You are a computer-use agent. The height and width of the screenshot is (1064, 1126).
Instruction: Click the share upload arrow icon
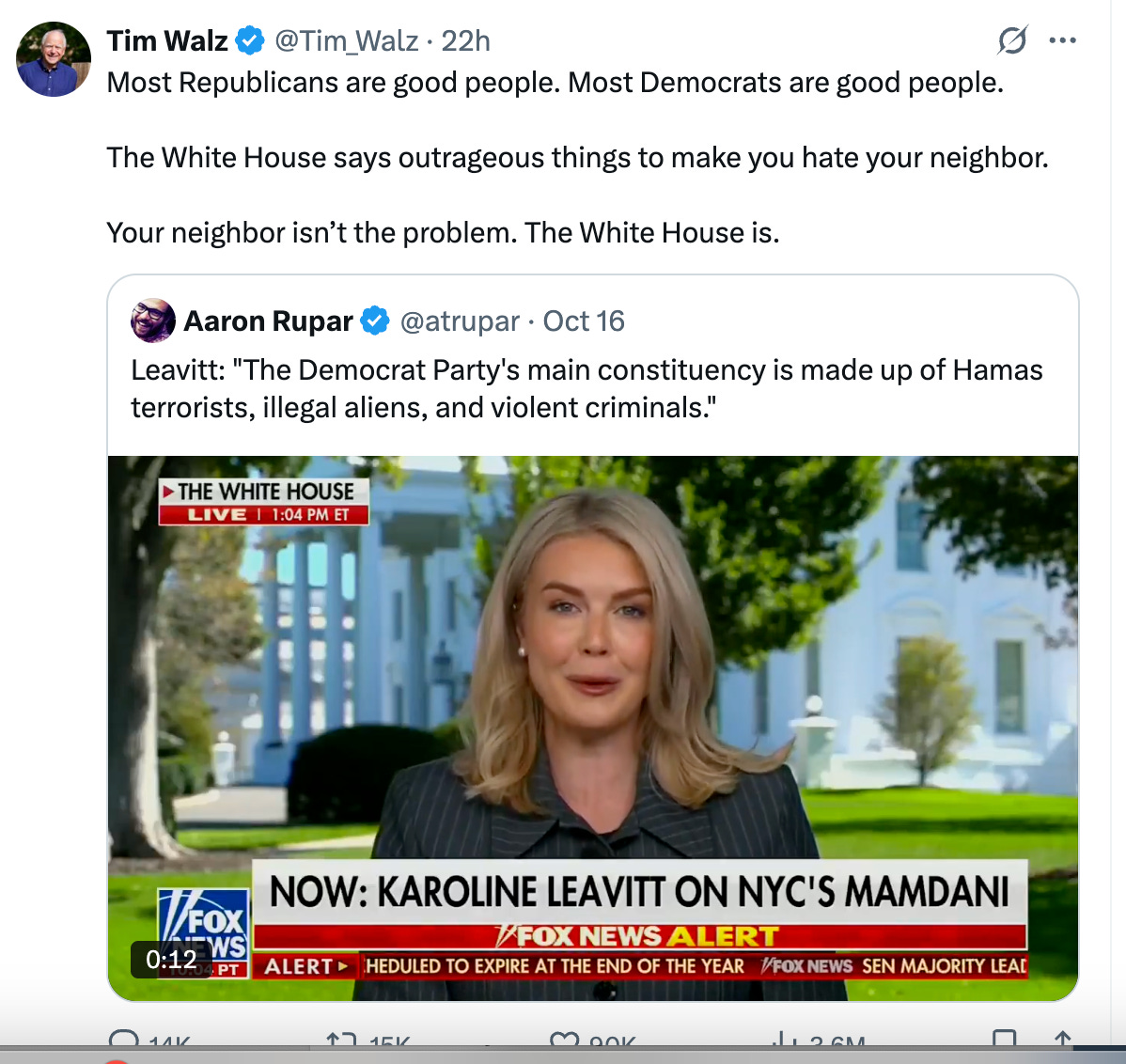pyautogui.click(x=1063, y=1039)
